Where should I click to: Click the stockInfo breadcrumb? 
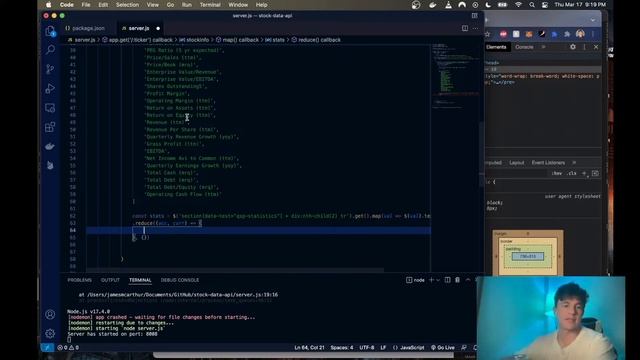coord(194,40)
